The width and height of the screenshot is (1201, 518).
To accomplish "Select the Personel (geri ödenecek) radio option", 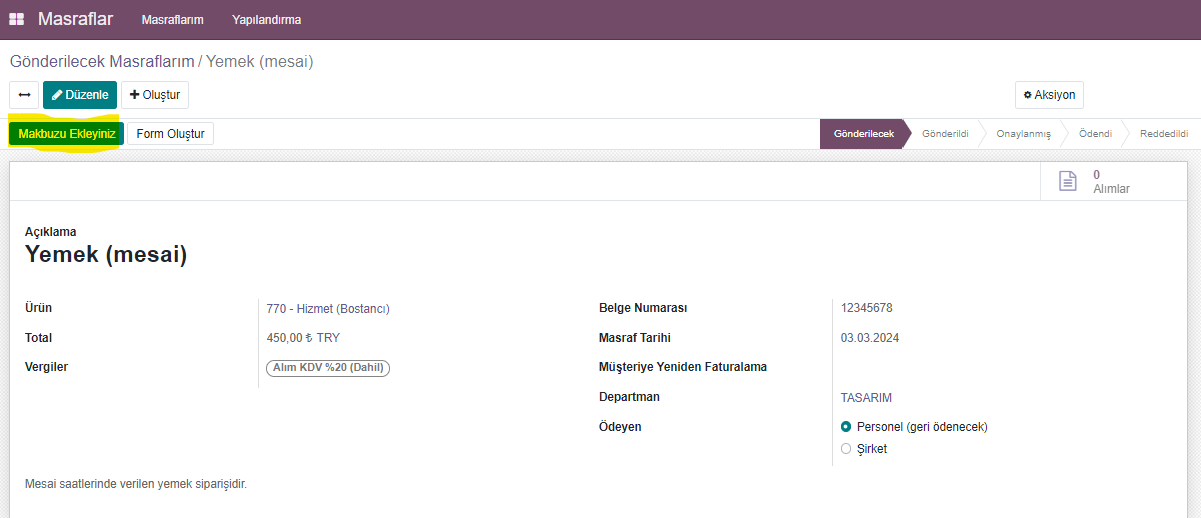I will click(846, 427).
